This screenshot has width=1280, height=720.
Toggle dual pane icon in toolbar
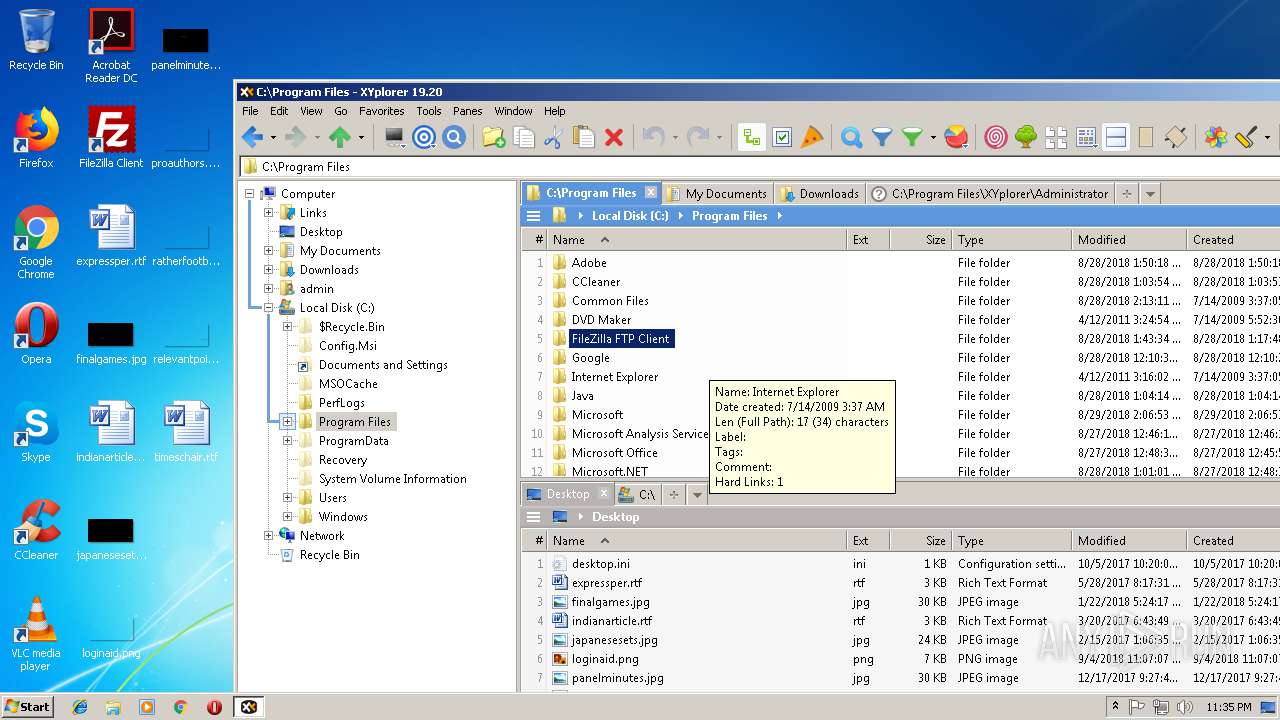coord(1116,137)
